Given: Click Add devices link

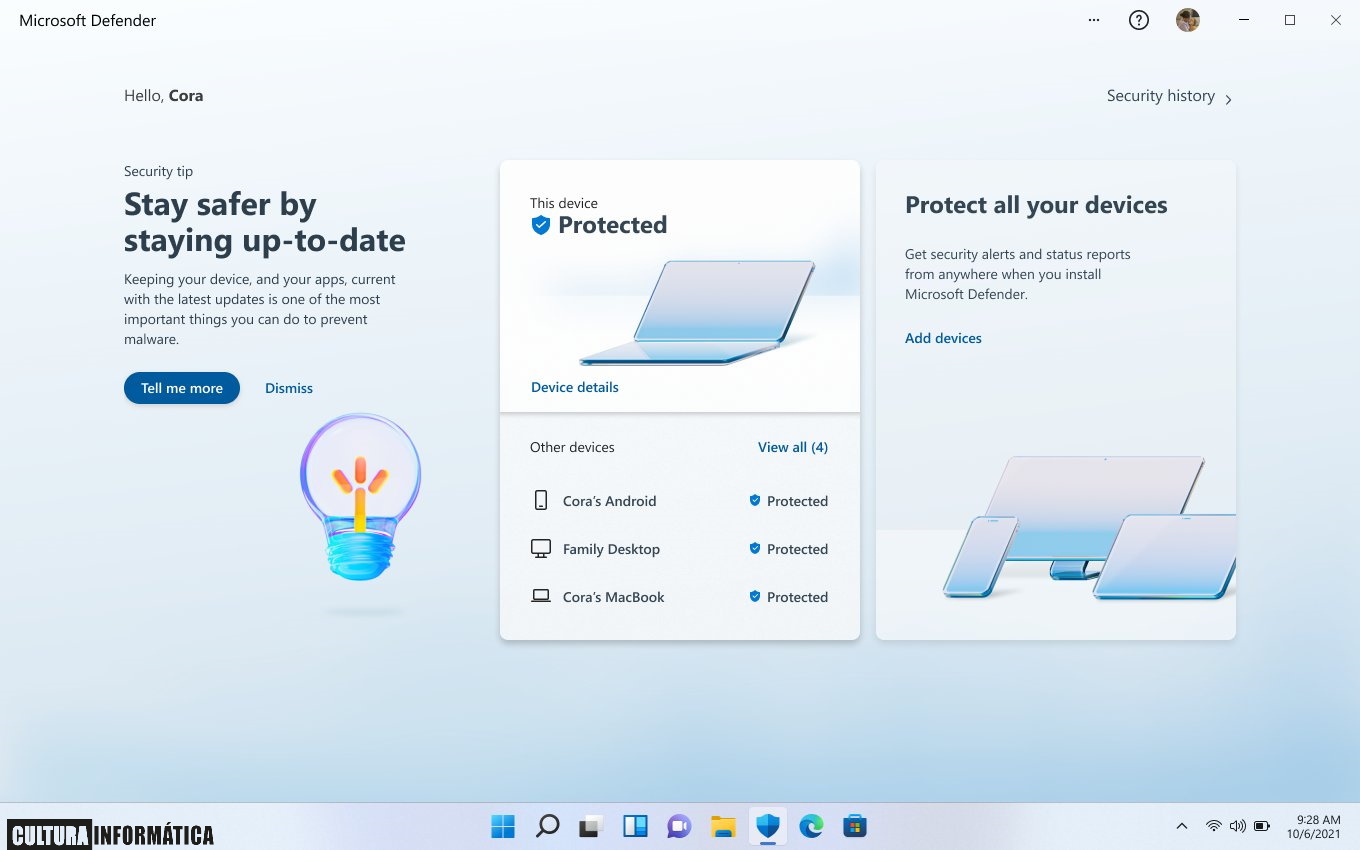Looking at the screenshot, I should coord(943,338).
